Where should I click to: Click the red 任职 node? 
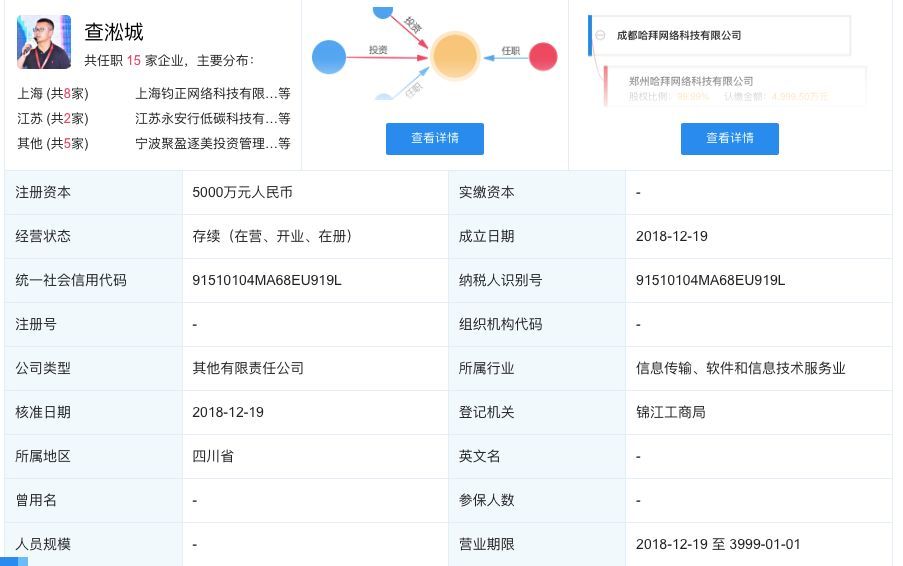point(543,56)
